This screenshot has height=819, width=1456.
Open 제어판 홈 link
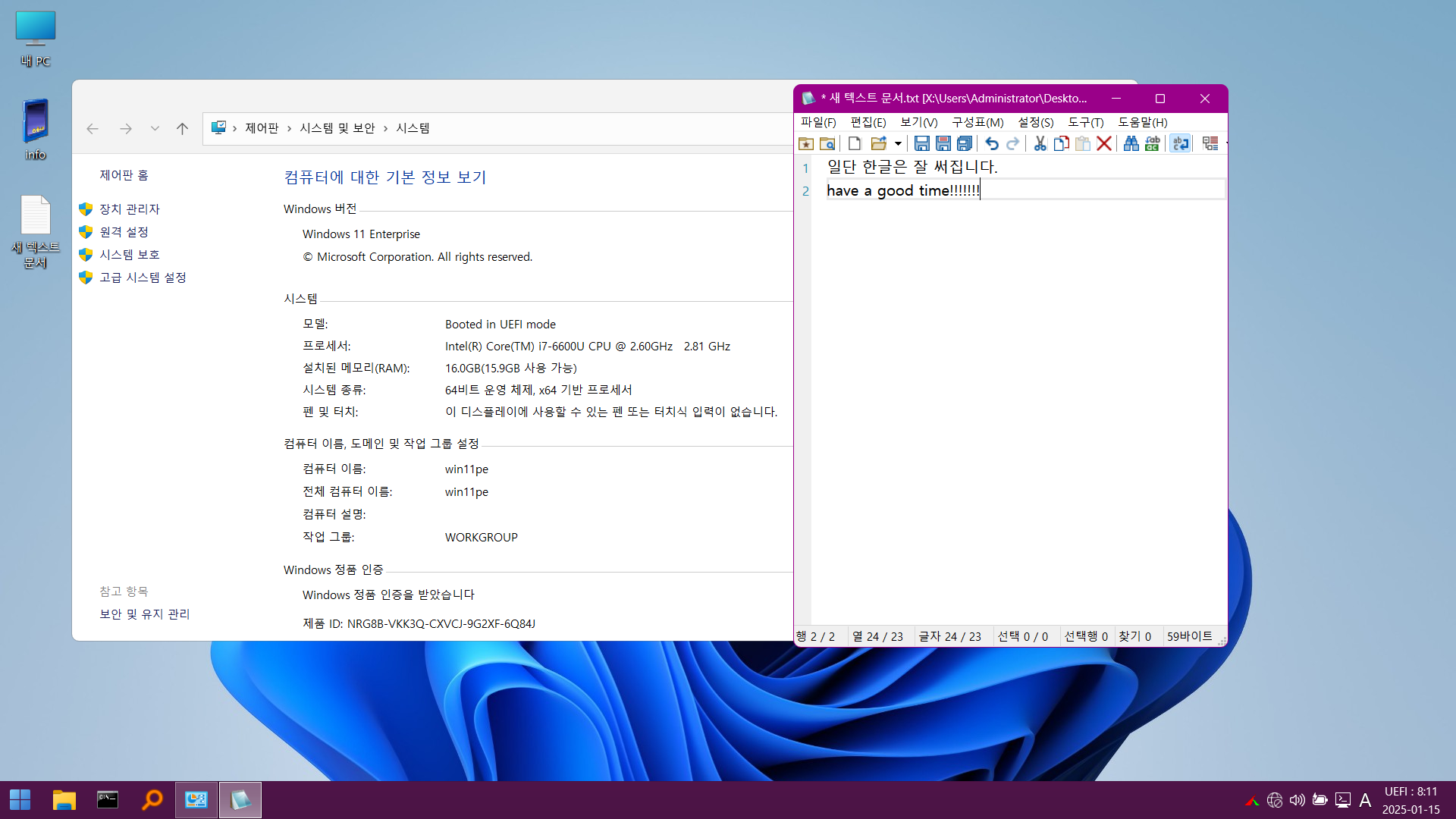point(124,175)
